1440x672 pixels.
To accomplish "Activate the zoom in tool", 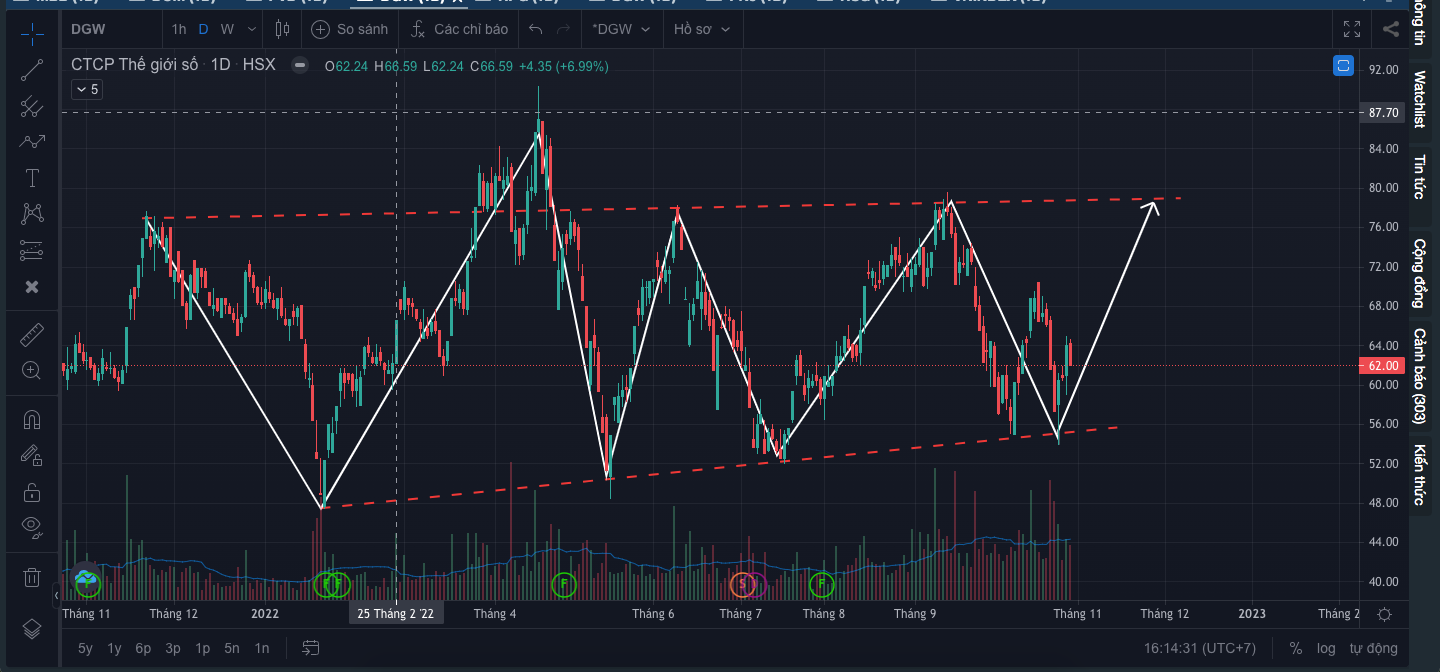I will click(x=32, y=370).
